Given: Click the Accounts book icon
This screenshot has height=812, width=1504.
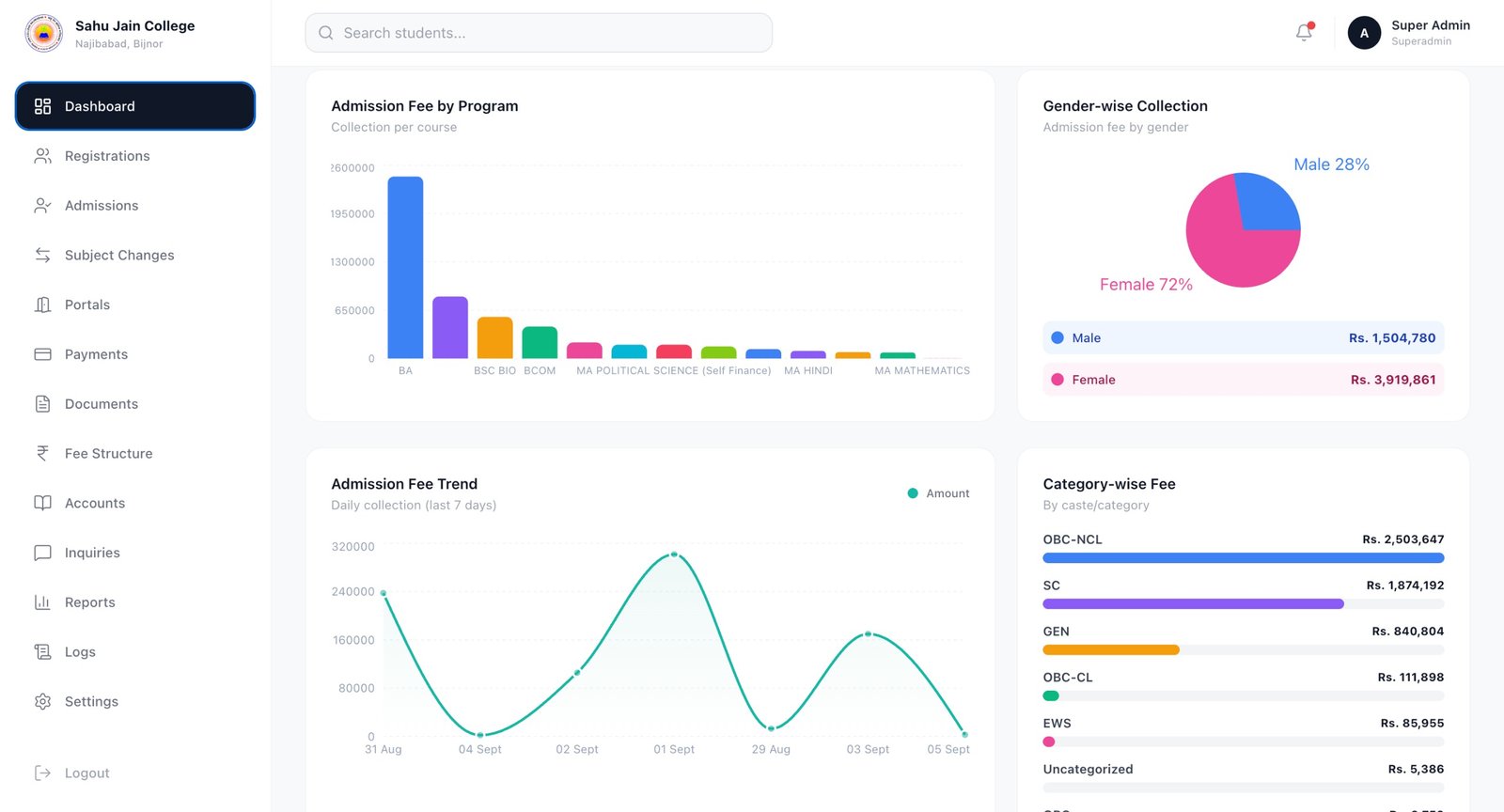Looking at the screenshot, I should [42, 503].
